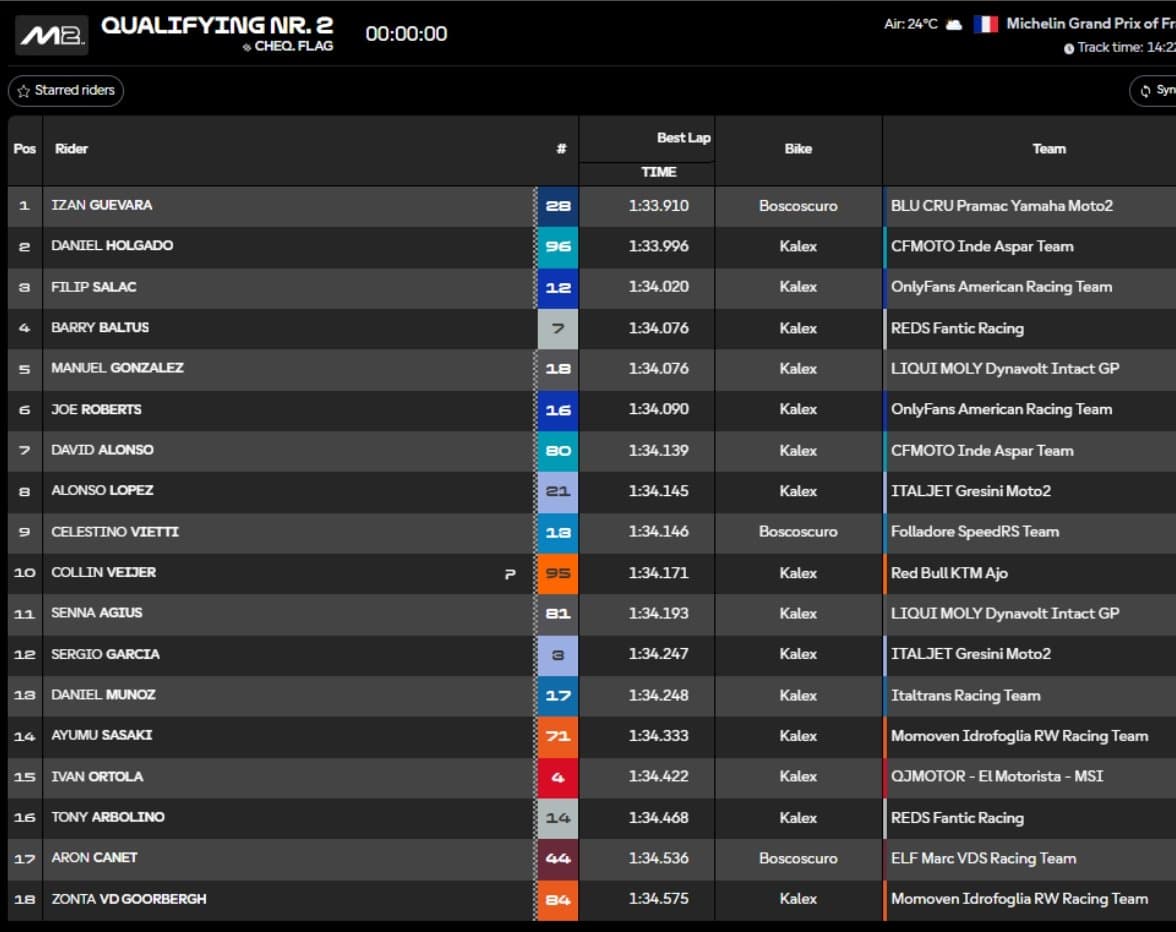Select rider JOE ROBERTS
Image resolution: width=1176 pixels, height=932 pixels.
pyautogui.click(x=96, y=409)
